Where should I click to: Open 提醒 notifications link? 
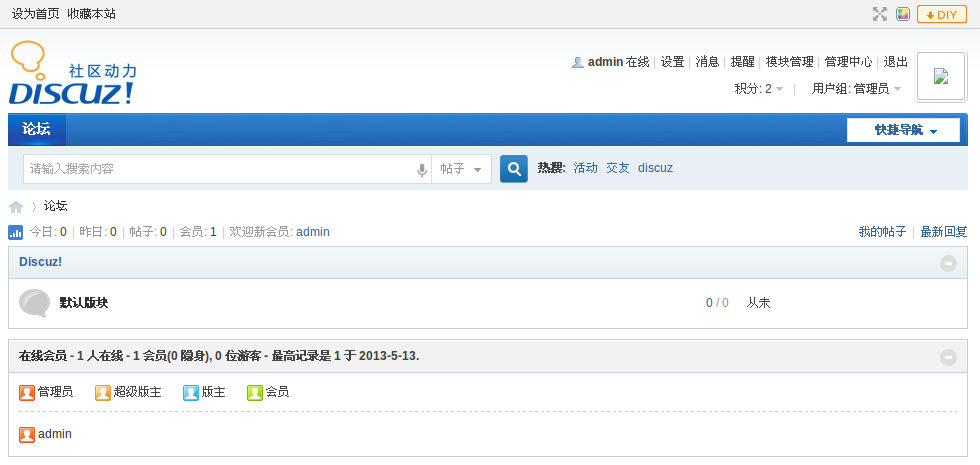click(x=742, y=62)
